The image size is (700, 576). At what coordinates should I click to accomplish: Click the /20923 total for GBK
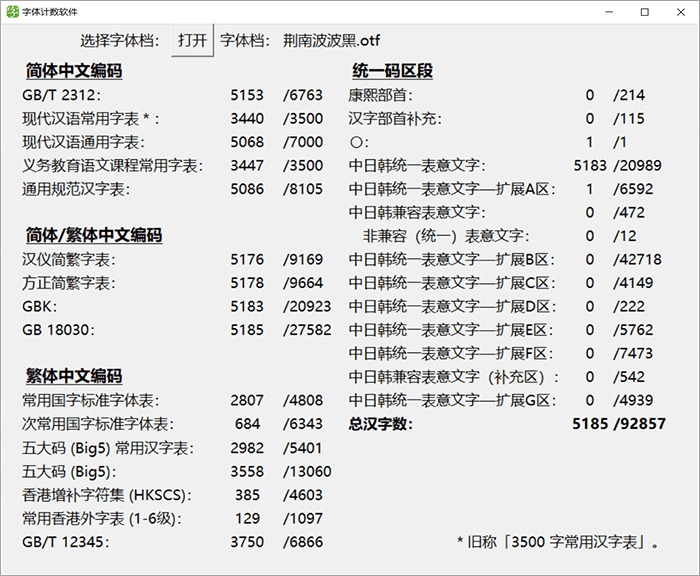[307, 307]
